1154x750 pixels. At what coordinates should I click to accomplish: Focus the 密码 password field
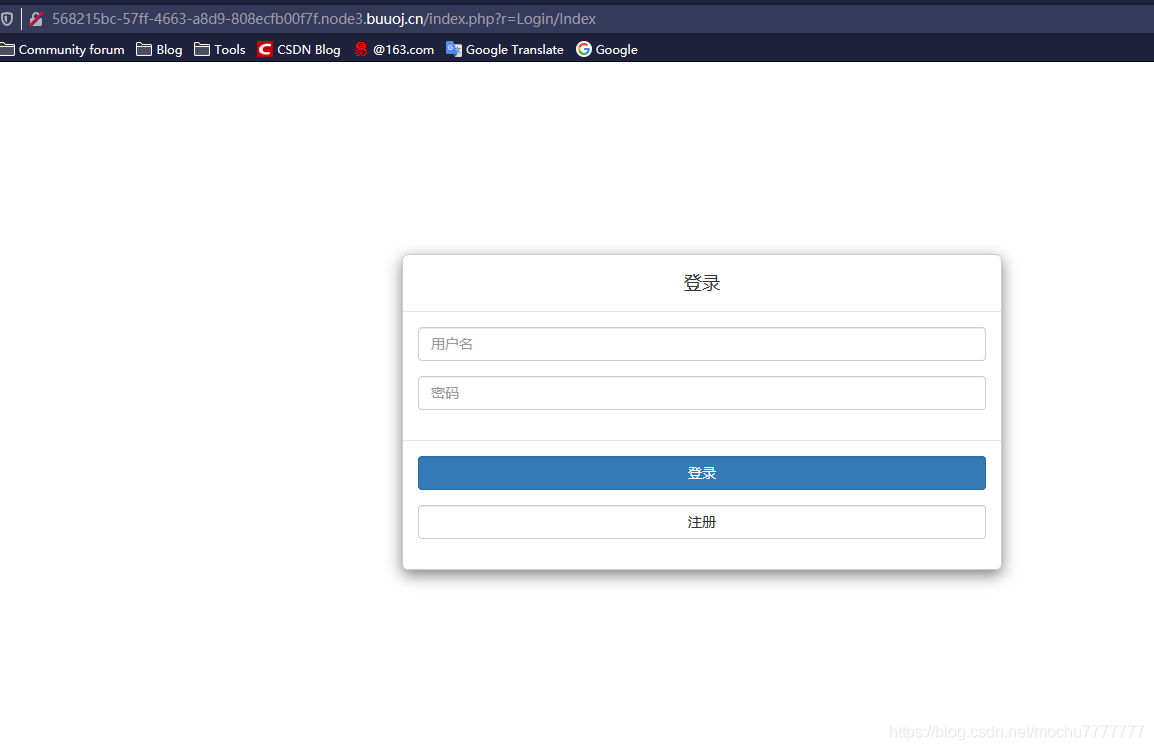click(701, 393)
